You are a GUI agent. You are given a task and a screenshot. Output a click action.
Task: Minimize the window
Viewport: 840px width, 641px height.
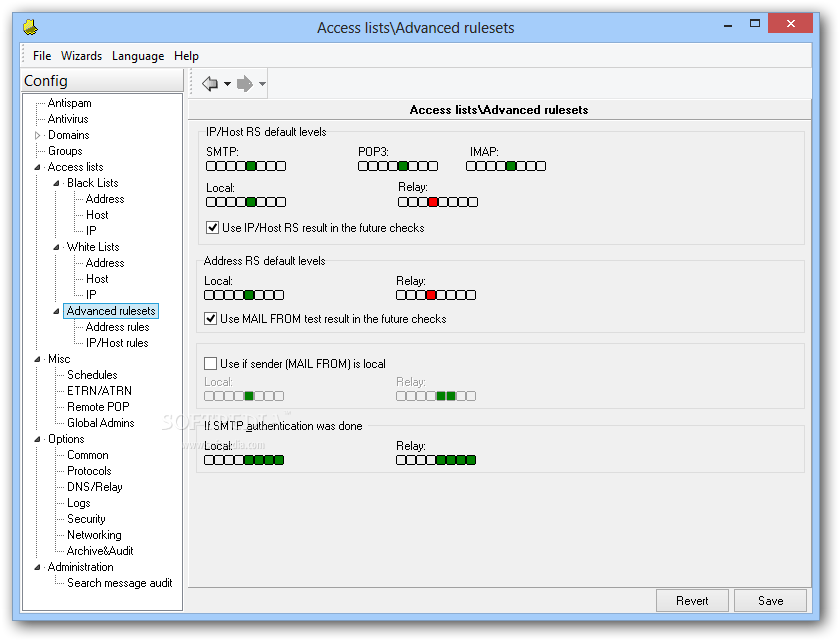(728, 25)
